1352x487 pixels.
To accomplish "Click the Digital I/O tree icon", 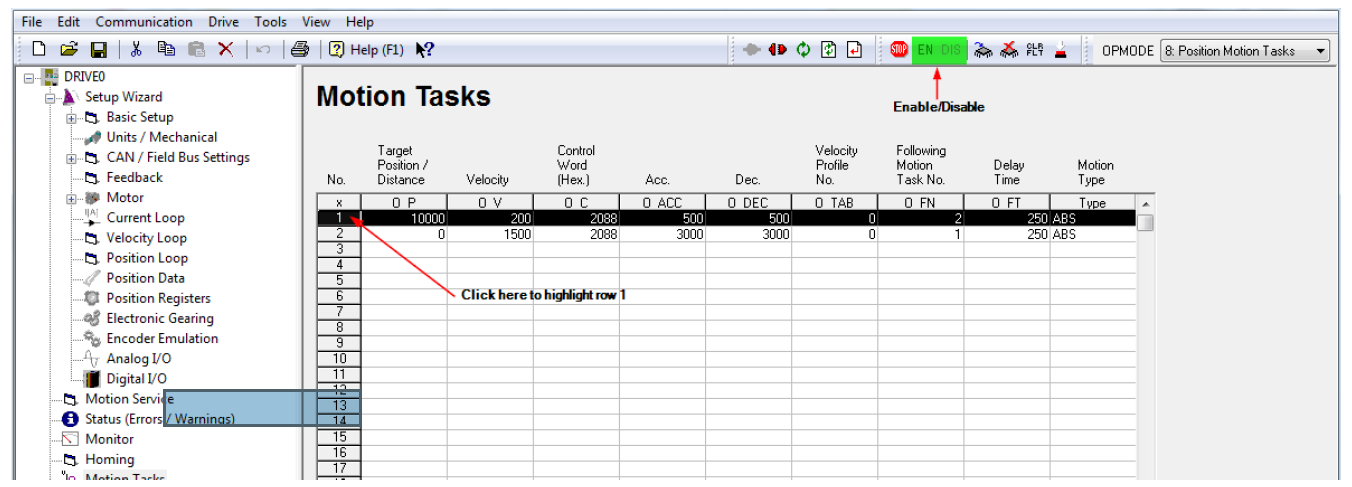I will (x=93, y=379).
